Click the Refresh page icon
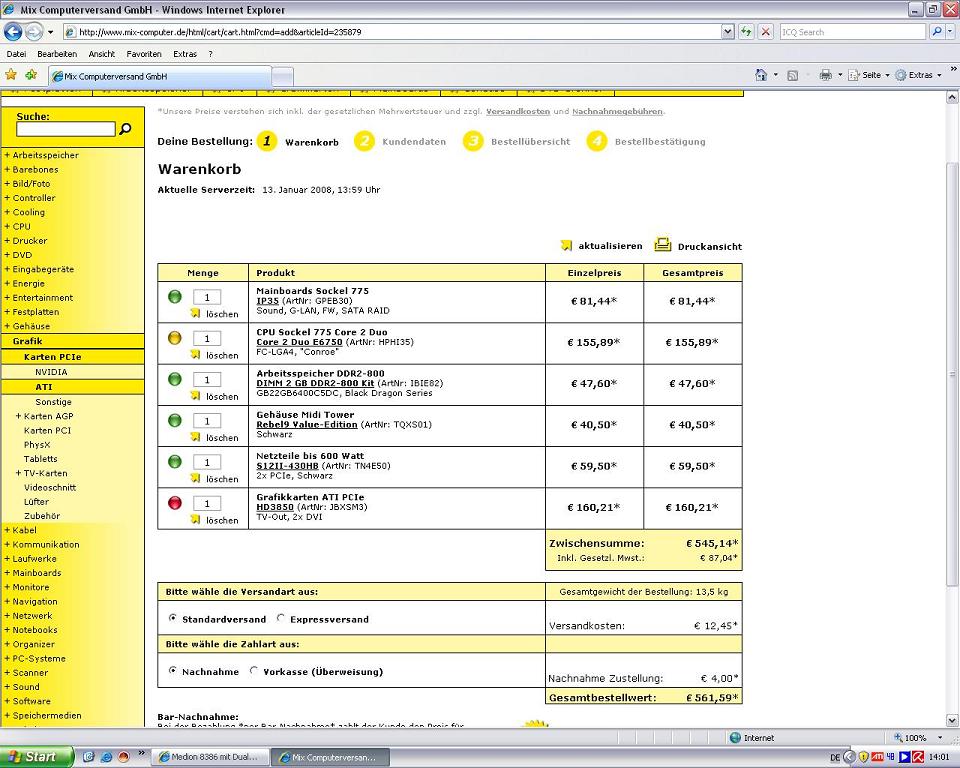This screenshot has height=768, width=960. [746, 32]
